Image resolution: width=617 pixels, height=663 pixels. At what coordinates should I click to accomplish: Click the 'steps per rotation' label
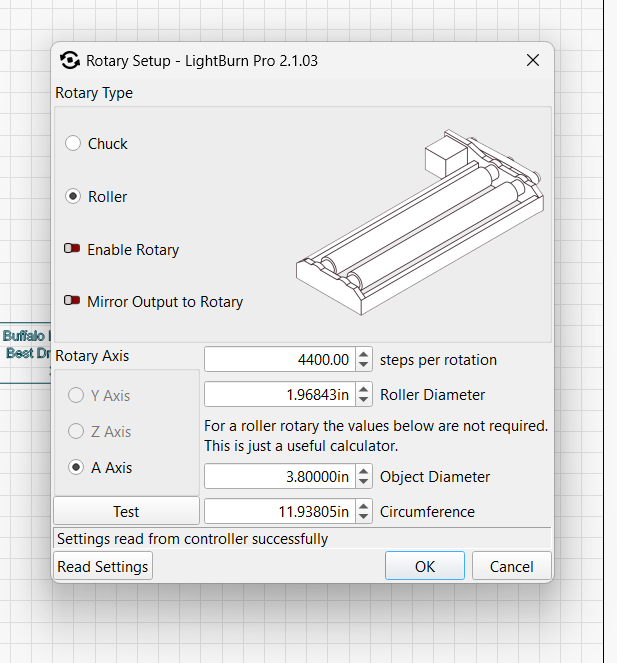[438, 360]
